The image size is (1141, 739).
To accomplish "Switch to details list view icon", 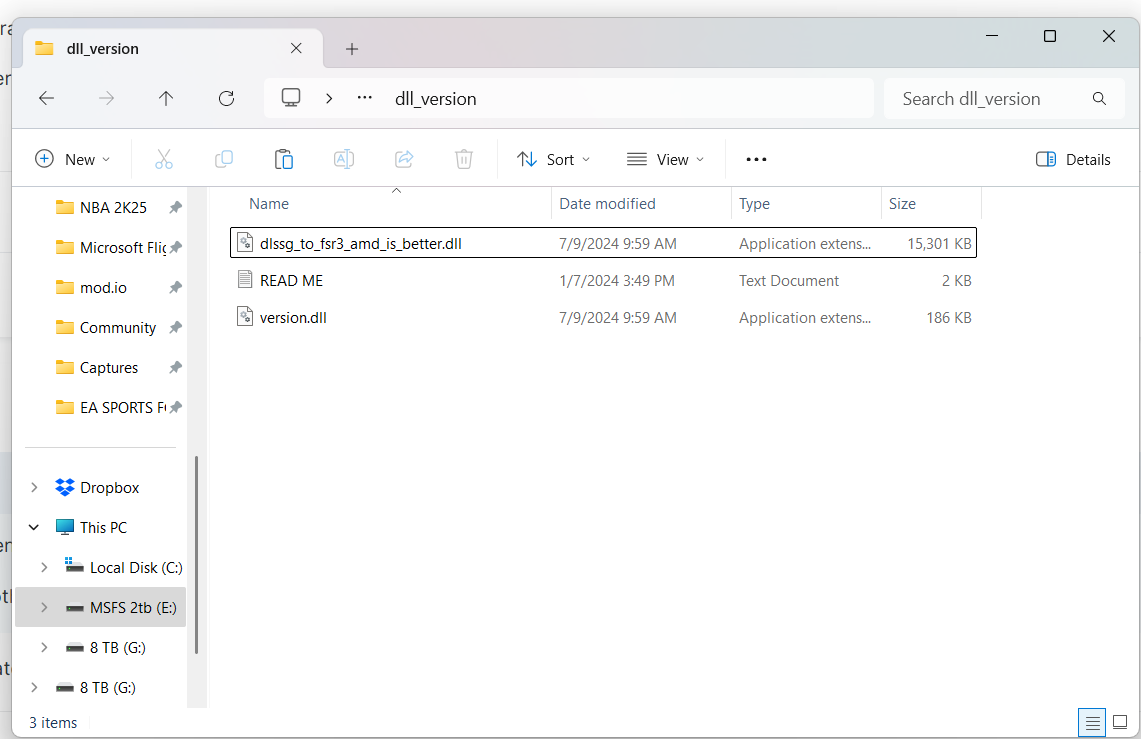I will (x=1092, y=722).
